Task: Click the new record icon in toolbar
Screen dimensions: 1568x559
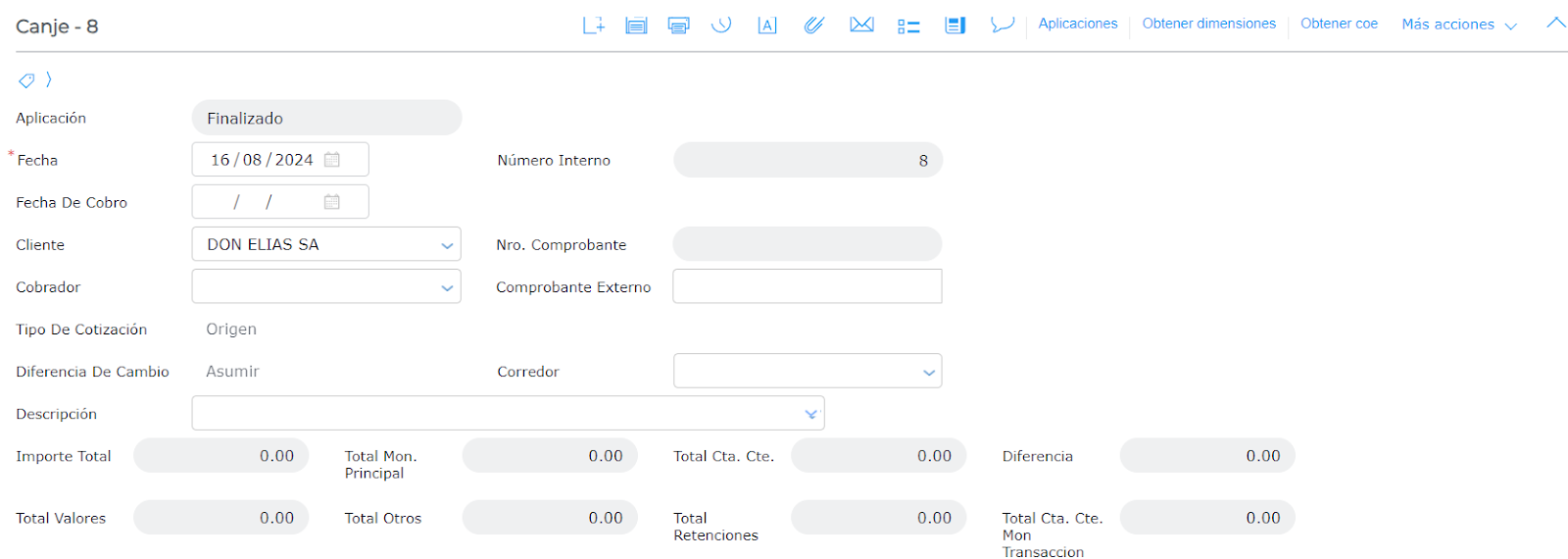Action: tap(593, 25)
